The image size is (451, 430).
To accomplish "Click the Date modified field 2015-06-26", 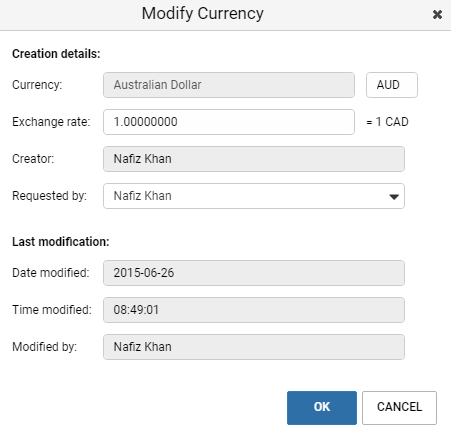I will 254,273.
